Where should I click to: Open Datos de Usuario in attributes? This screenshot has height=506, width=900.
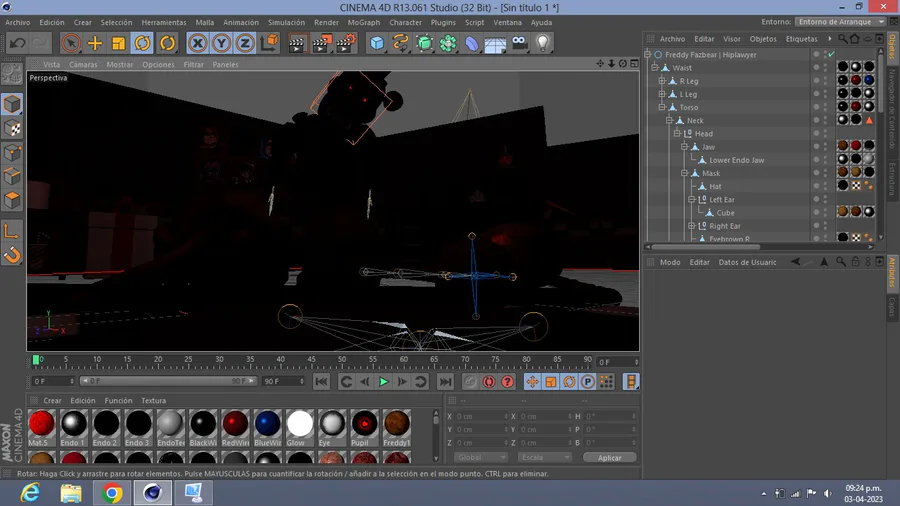[747, 262]
